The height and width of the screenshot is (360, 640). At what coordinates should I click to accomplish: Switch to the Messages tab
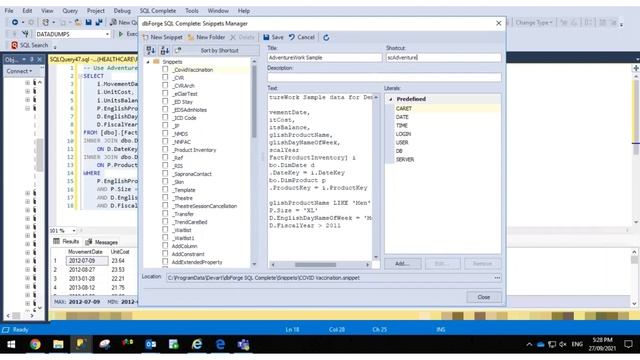coord(102,242)
